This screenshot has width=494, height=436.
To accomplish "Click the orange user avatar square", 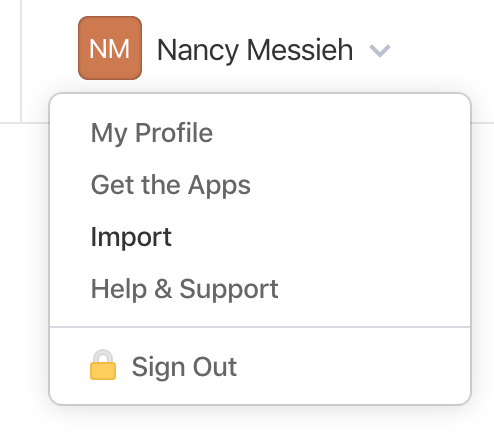I will click(x=110, y=48).
